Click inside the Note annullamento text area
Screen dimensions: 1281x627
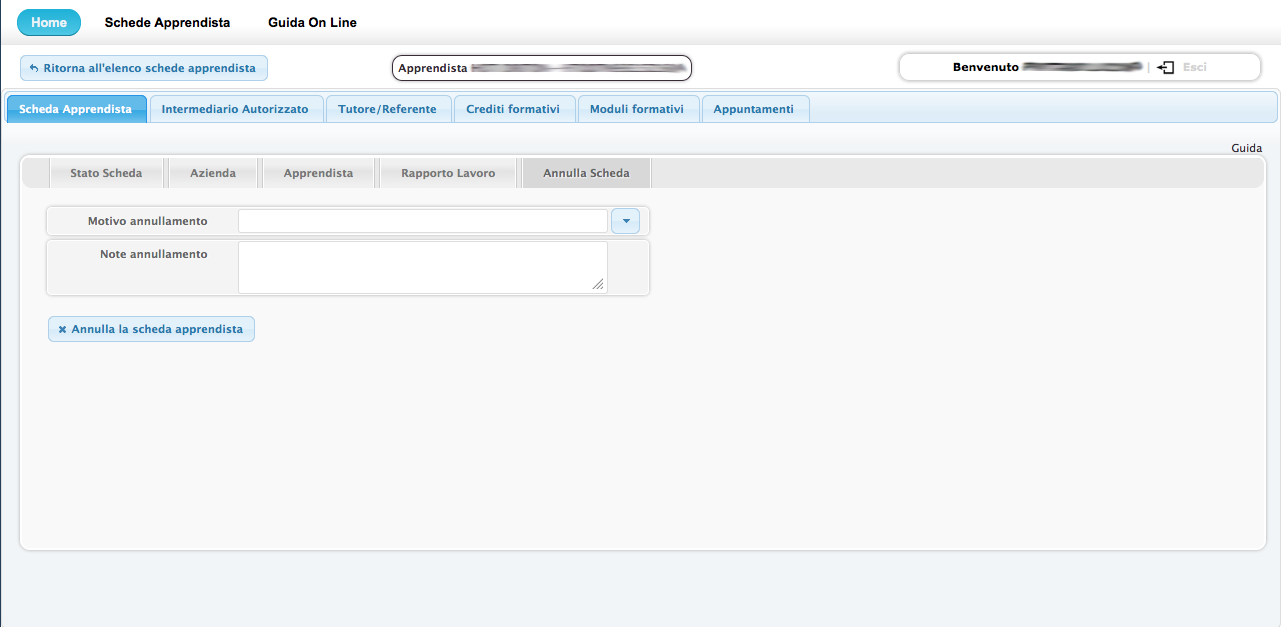point(422,267)
